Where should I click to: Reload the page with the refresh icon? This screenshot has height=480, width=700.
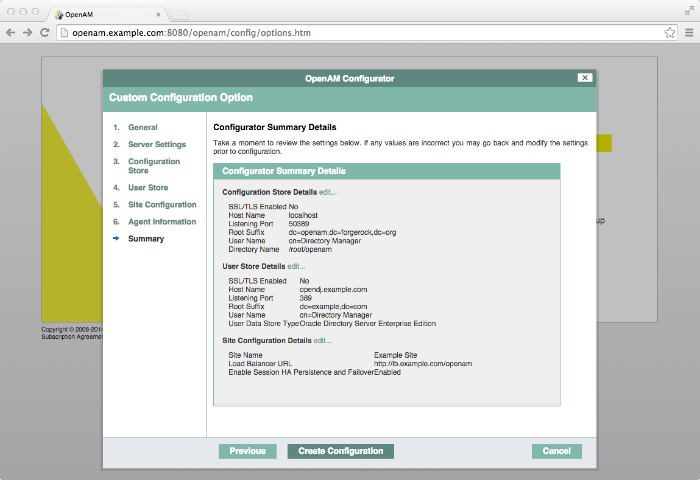point(45,33)
